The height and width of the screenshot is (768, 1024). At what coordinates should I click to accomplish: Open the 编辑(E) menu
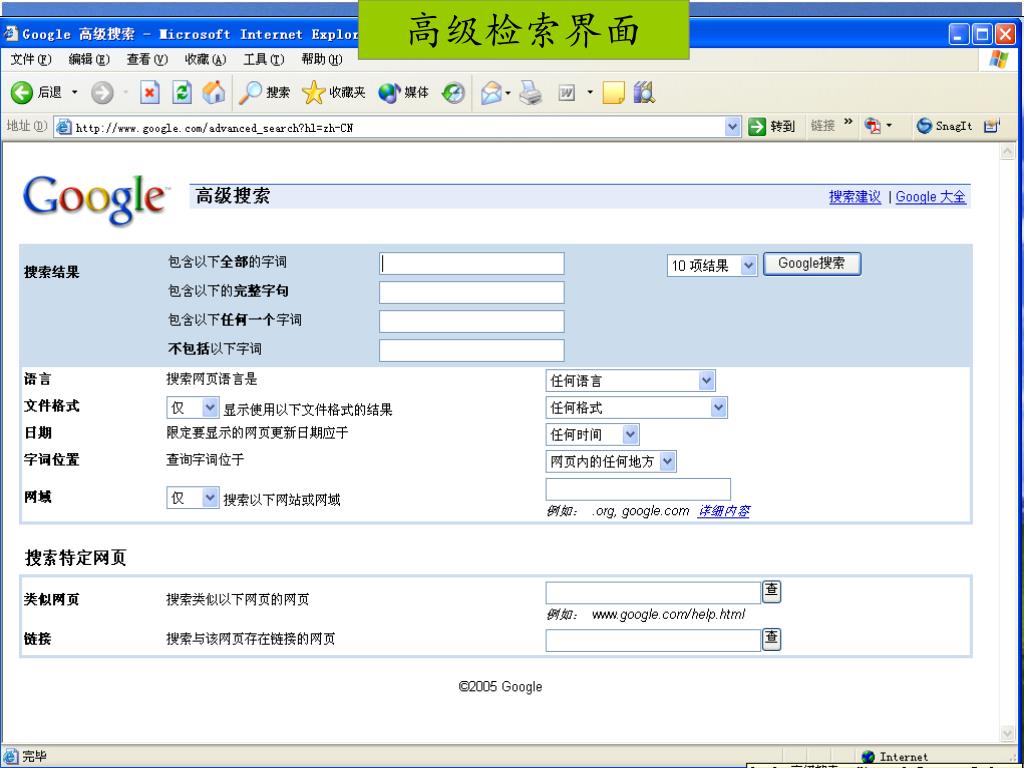click(x=89, y=59)
